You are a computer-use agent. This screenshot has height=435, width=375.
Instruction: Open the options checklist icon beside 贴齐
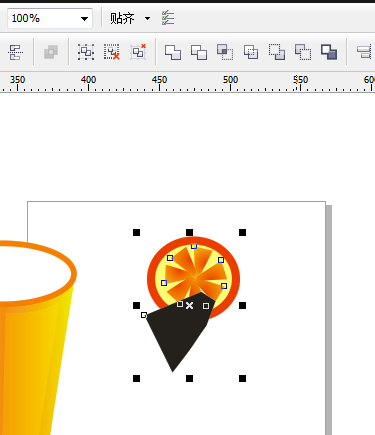(168, 18)
